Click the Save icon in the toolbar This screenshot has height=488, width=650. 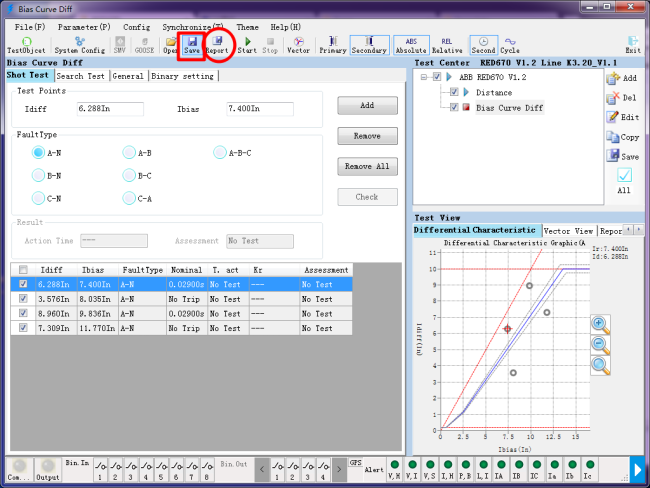pos(191,43)
